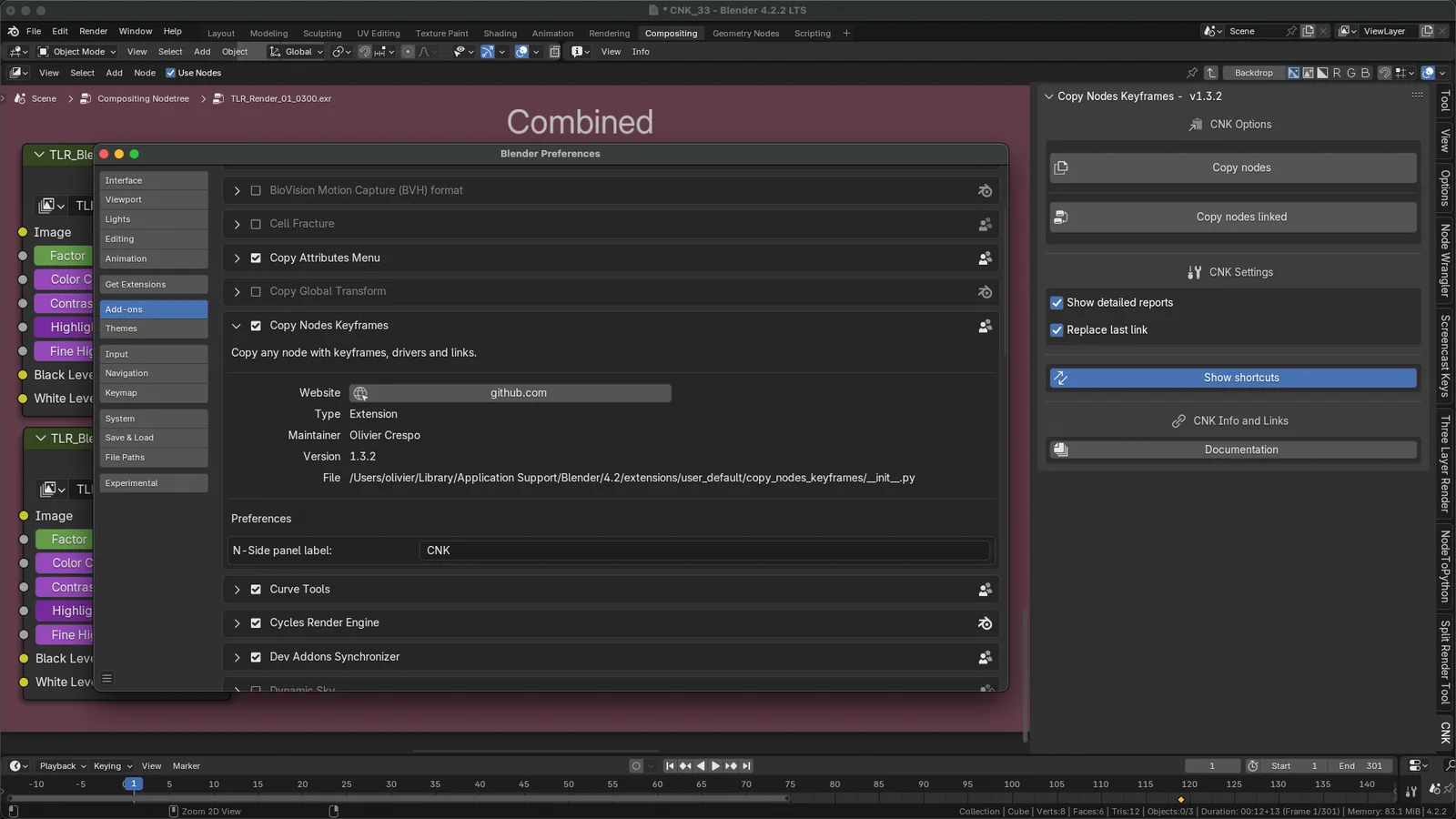Pin the Copy Nodes Keyframes panel

click(x=1192, y=73)
